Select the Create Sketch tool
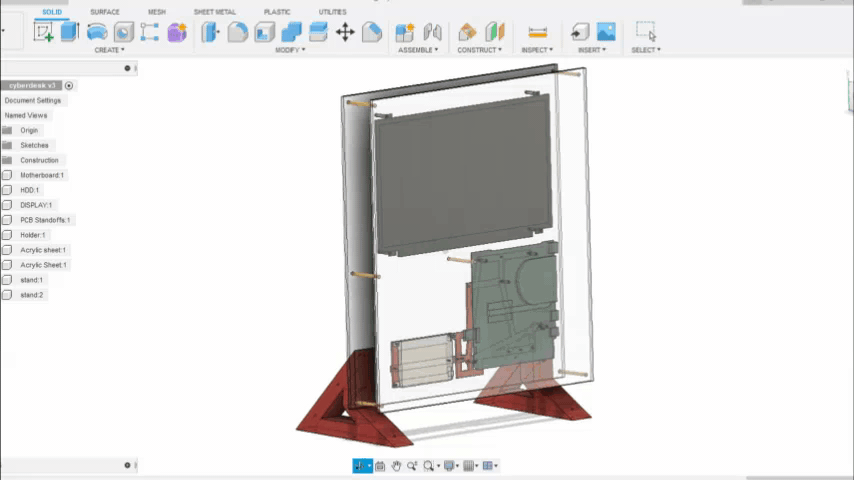 pos(43,32)
